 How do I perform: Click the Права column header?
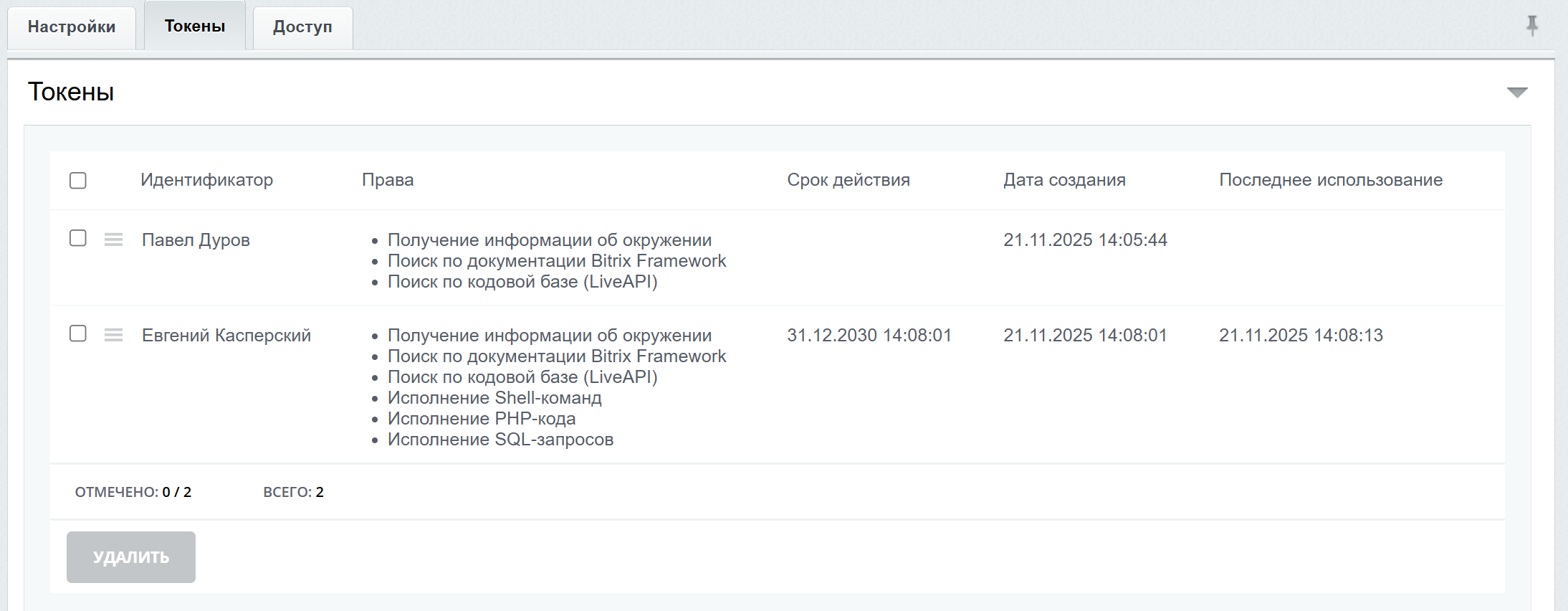coord(388,180)
